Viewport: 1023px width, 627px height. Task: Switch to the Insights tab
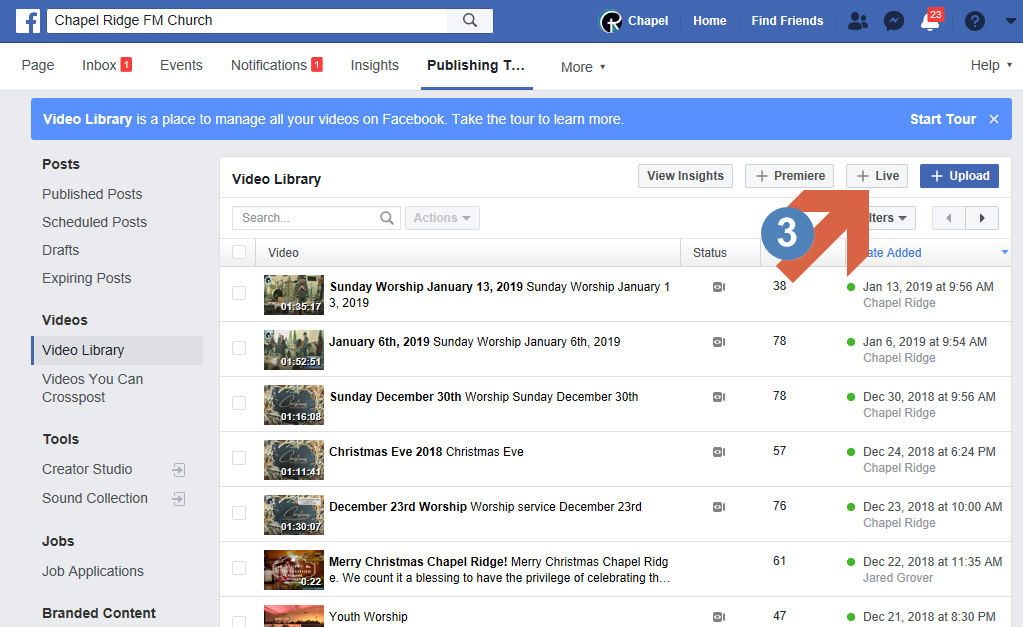[x=374, y=65]
